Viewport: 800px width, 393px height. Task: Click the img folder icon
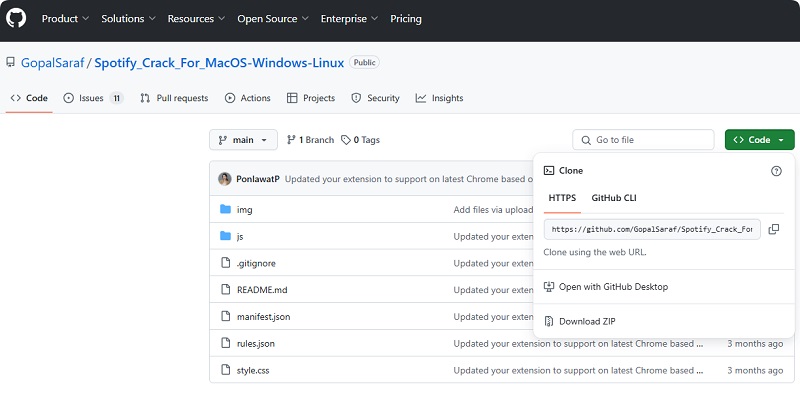226,209
